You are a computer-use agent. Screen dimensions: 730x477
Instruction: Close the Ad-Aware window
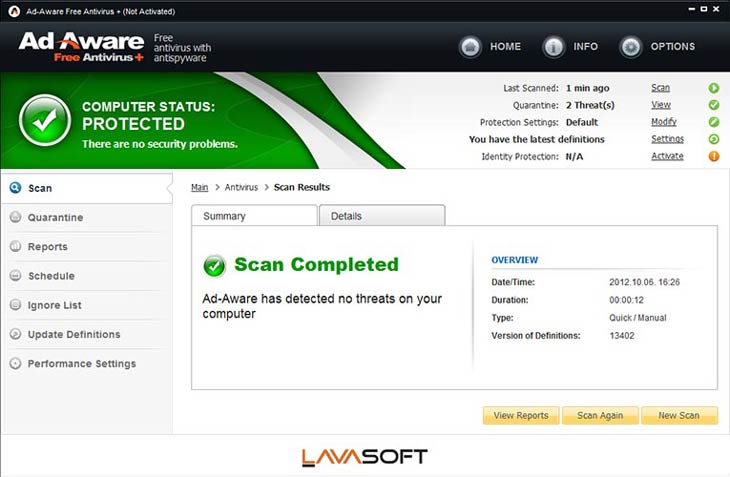point(716,9)
